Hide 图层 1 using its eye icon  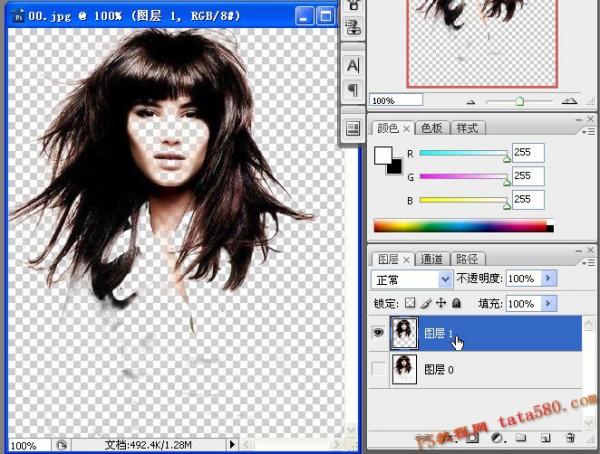379,333
